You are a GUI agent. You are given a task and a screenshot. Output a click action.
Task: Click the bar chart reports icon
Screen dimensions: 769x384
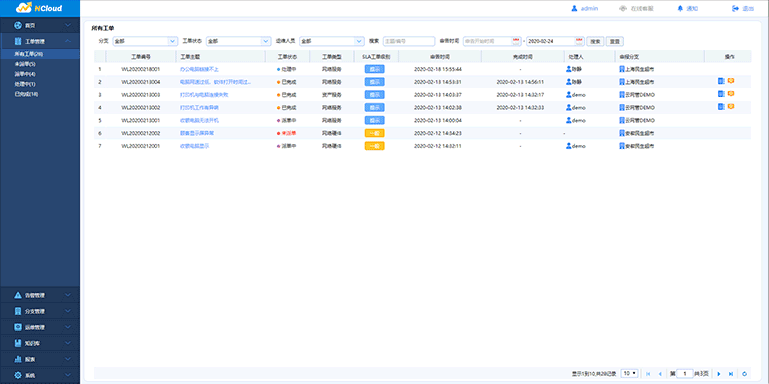18,359
